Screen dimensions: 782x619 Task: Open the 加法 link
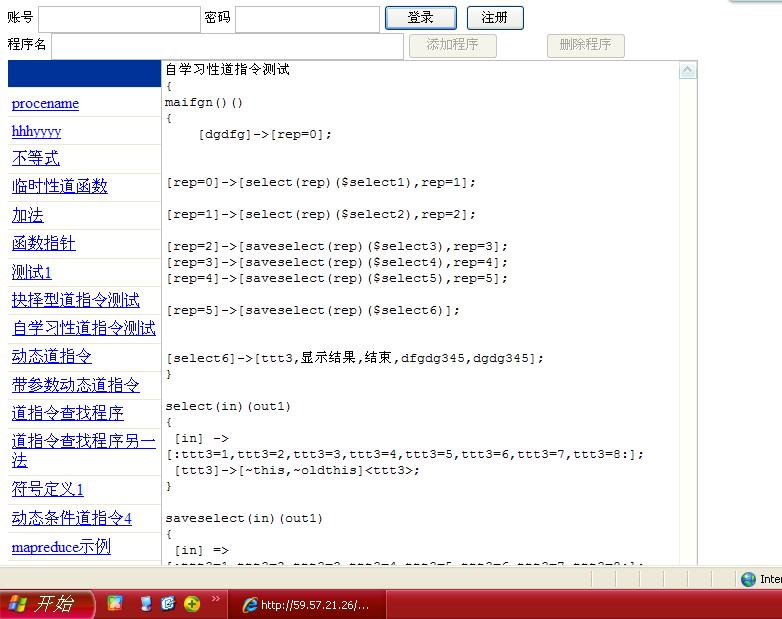pyautogui.click(x=28, y=215)
